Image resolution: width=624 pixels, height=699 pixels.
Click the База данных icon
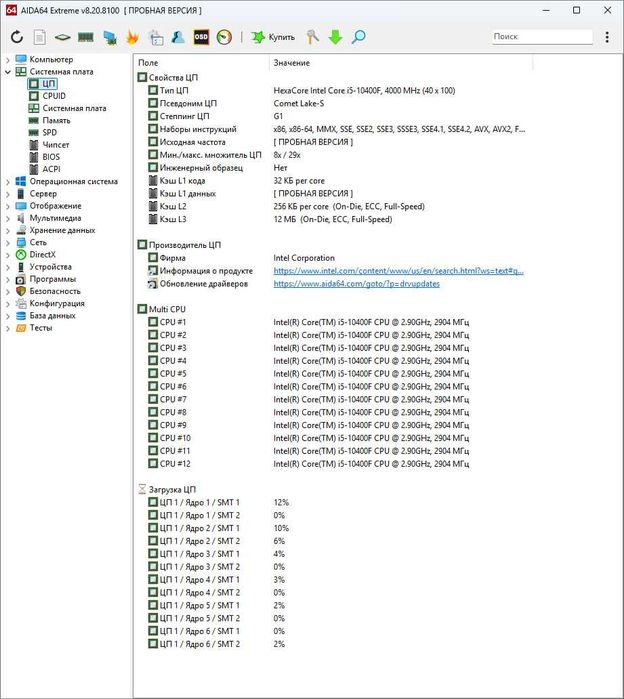21,316
